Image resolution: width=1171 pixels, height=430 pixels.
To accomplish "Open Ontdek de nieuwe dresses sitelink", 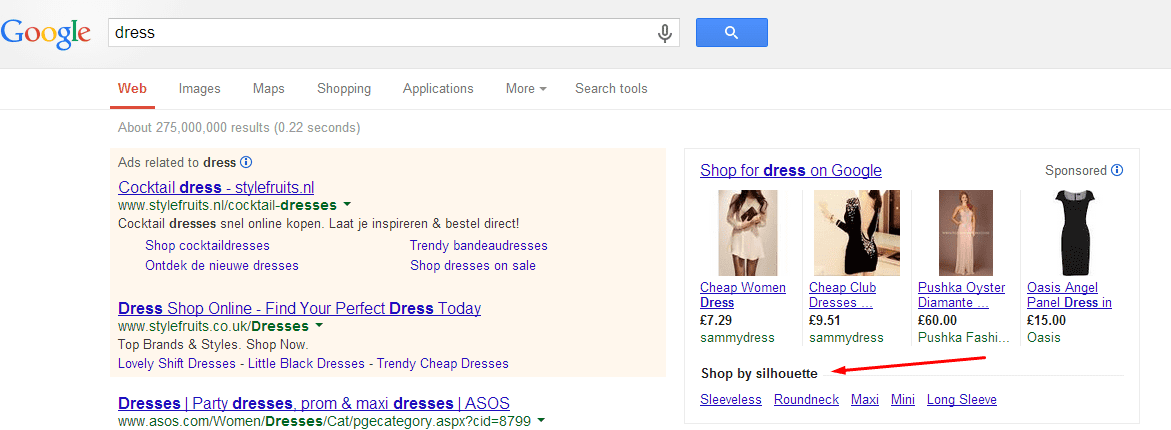I will pos(222,265).
